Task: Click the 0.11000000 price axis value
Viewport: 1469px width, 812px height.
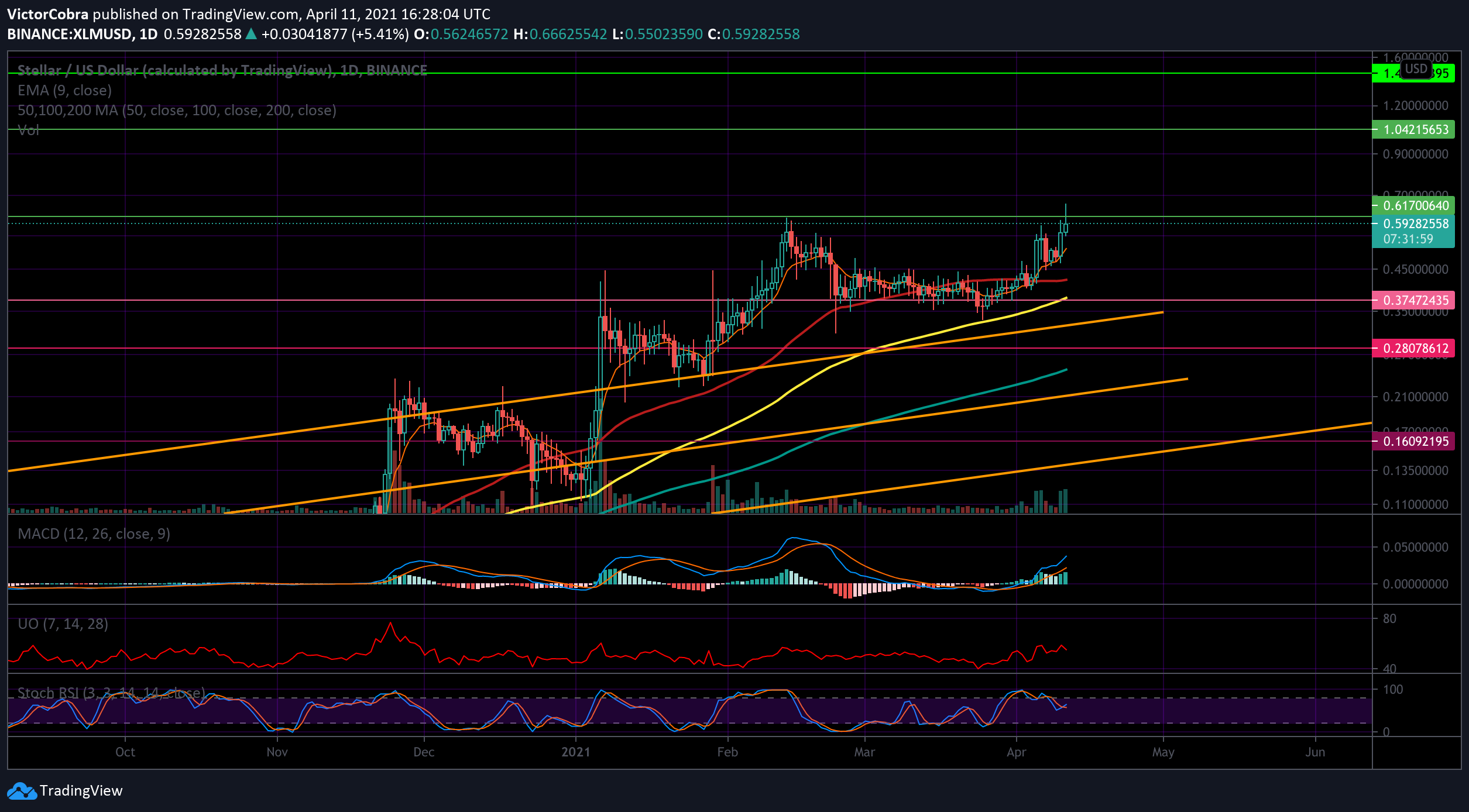Action: click(1416, 505)
